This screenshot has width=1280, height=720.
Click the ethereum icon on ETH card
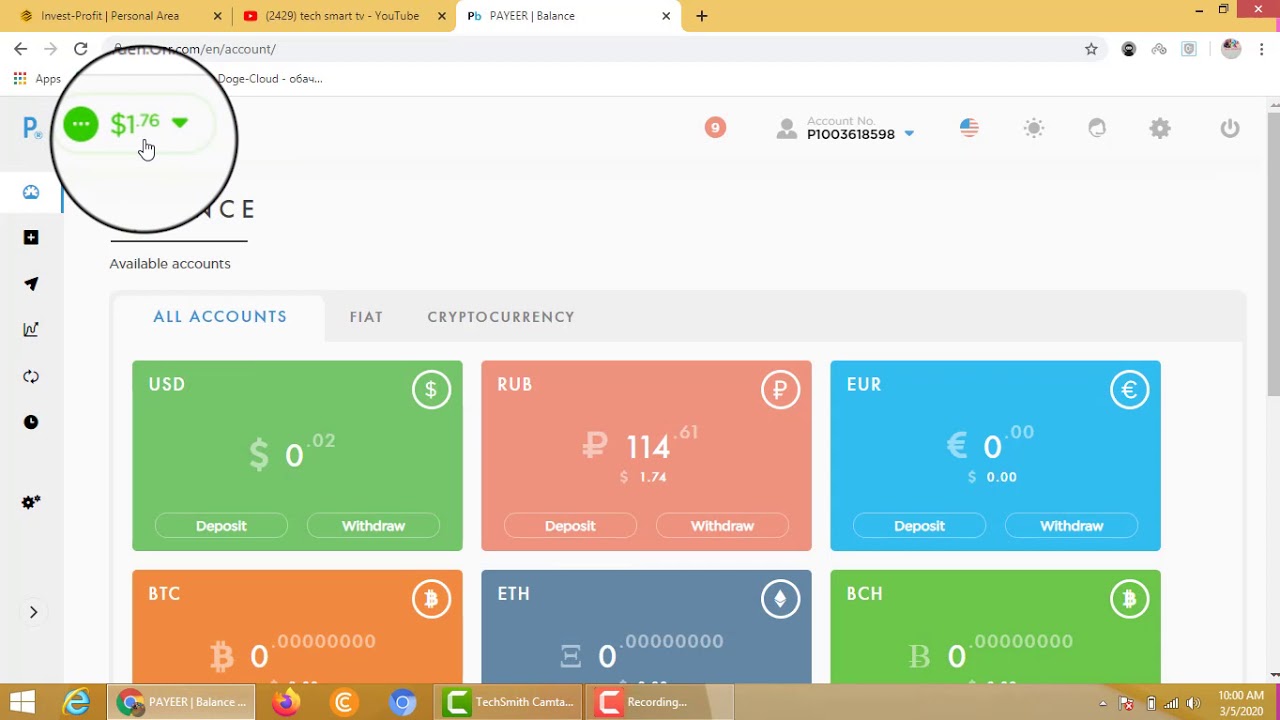pos(780,599)
